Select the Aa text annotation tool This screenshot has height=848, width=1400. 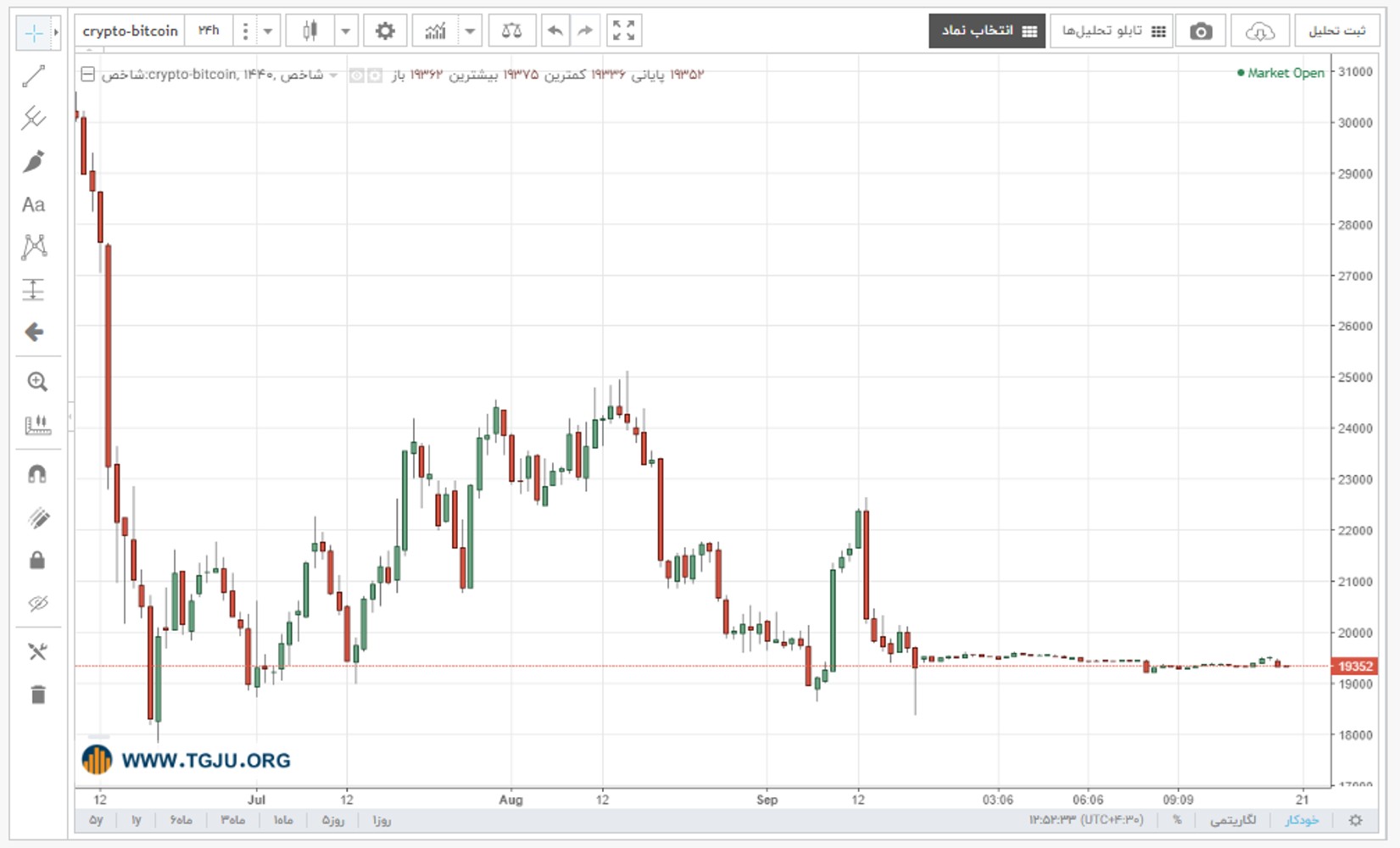coord(34,204)
